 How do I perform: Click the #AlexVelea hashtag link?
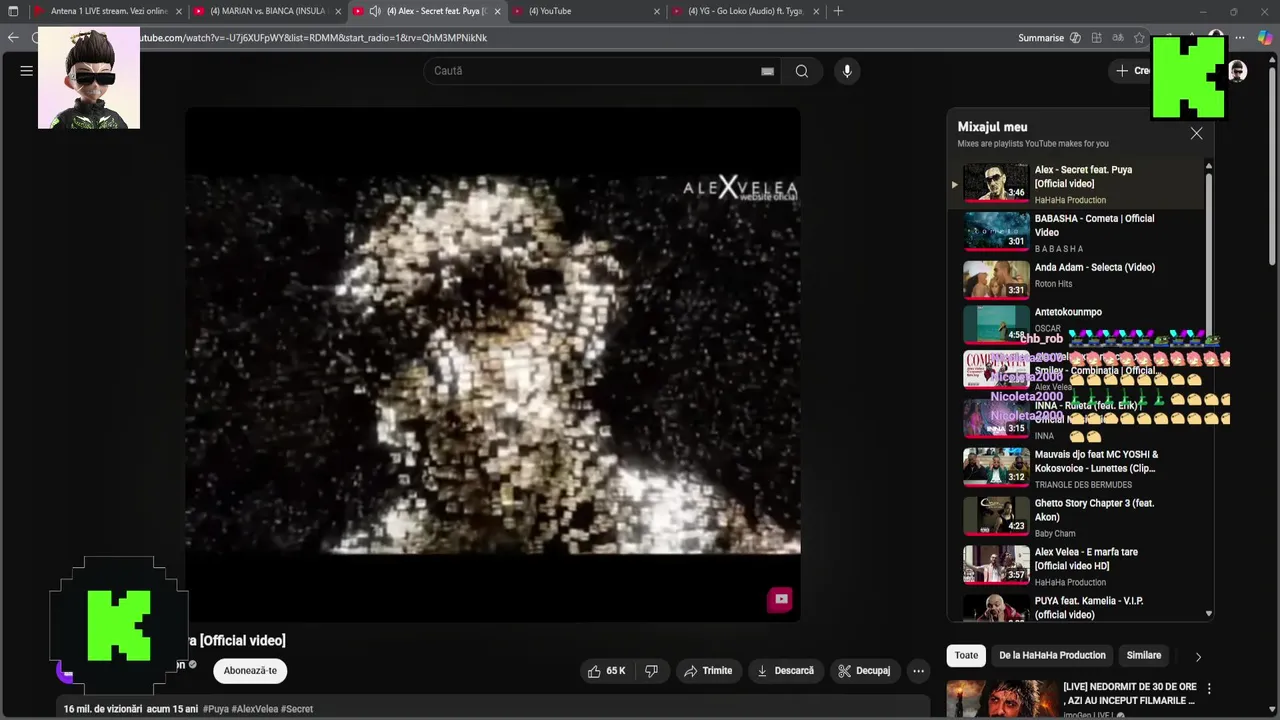tap(255, 709)
